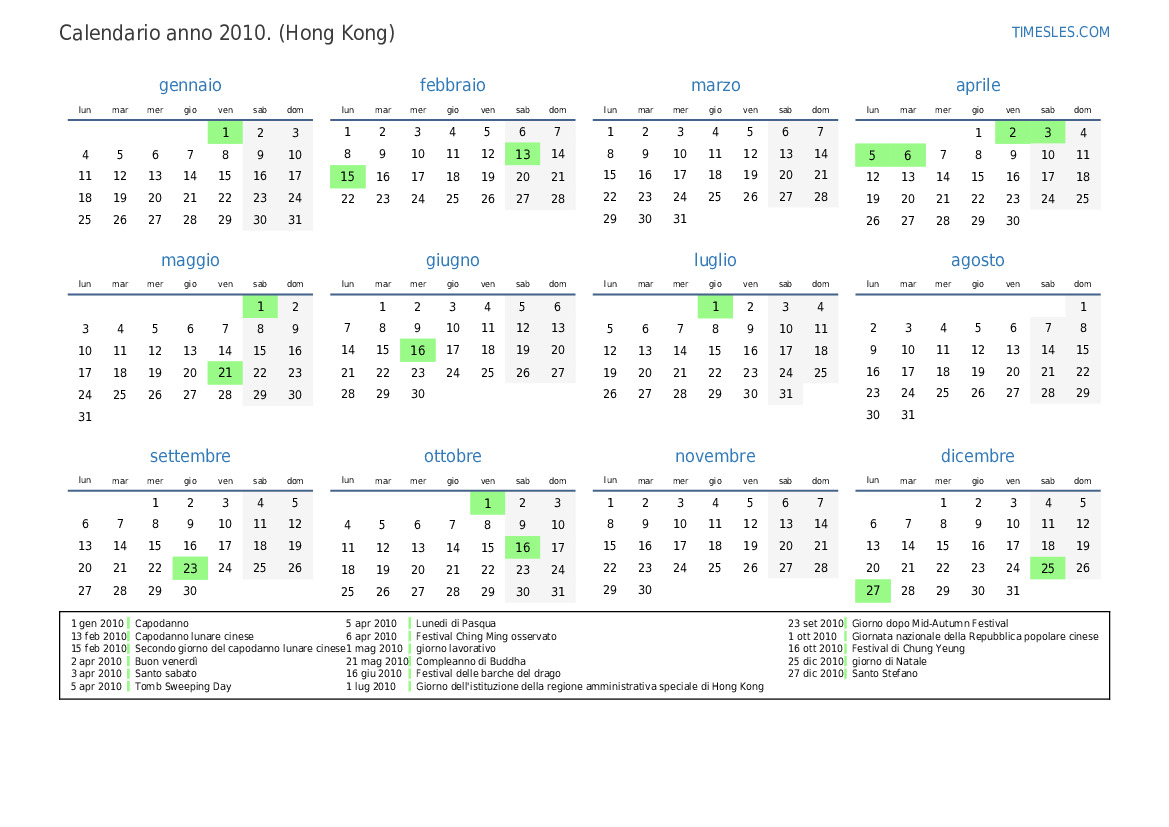Select highlighted 2 in aprile

click(x=1012, y=133)
